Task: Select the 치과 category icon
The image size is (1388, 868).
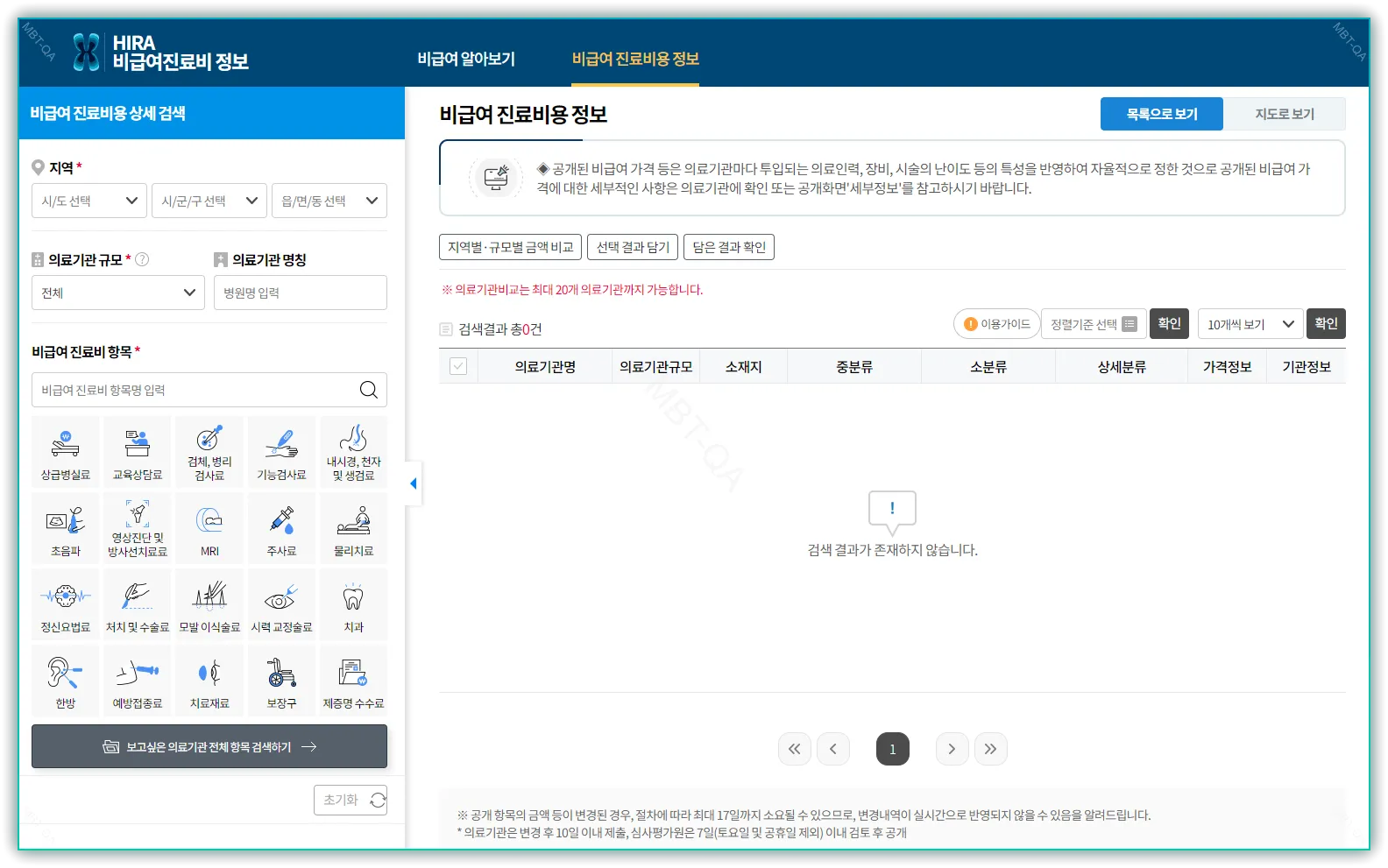Action: (x=353, y=604)
